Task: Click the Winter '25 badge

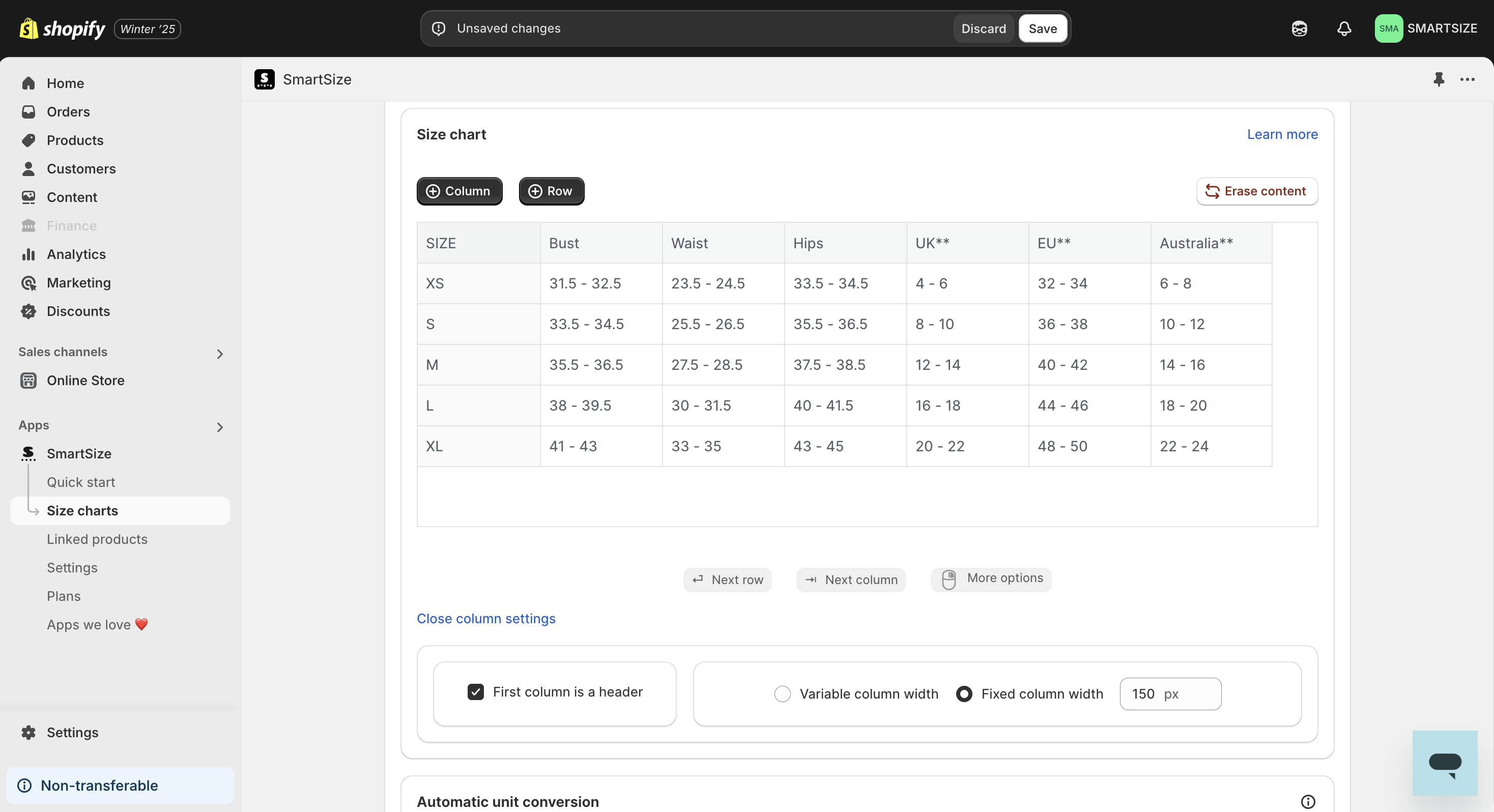Action: [x=147, y=28]
